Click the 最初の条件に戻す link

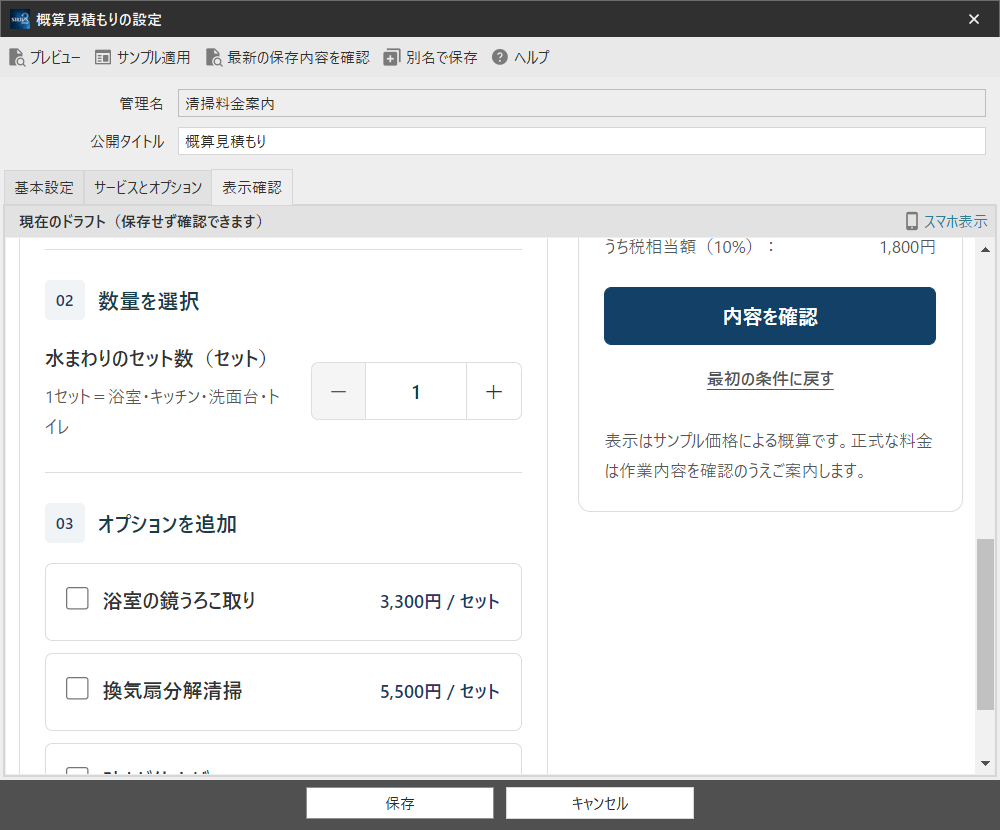click(x=770, y=379)
